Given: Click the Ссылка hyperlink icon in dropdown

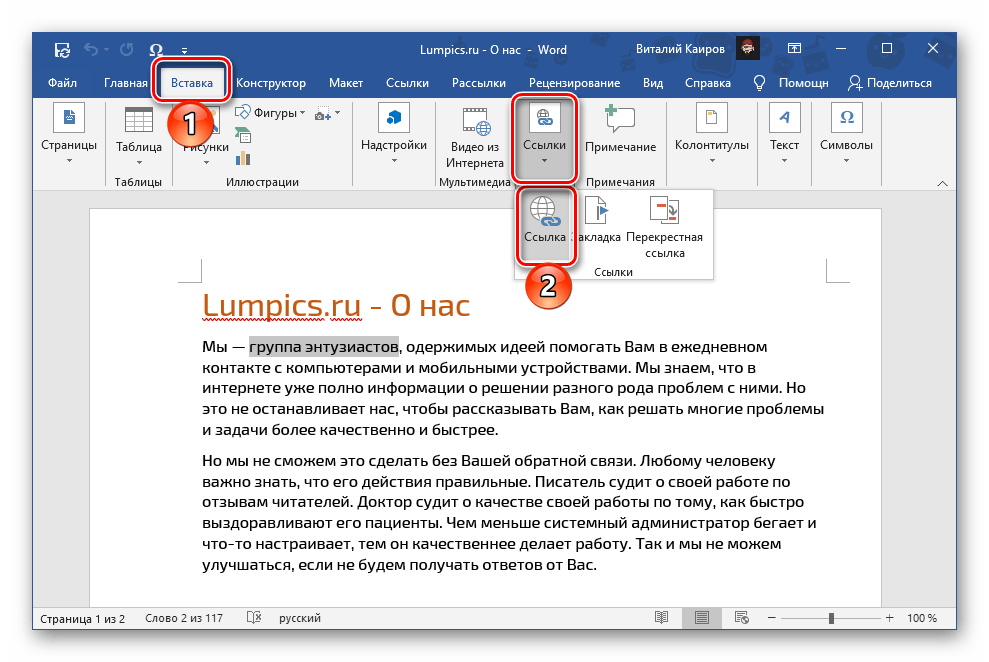Looking at the screenshot, I should [545, 212].
